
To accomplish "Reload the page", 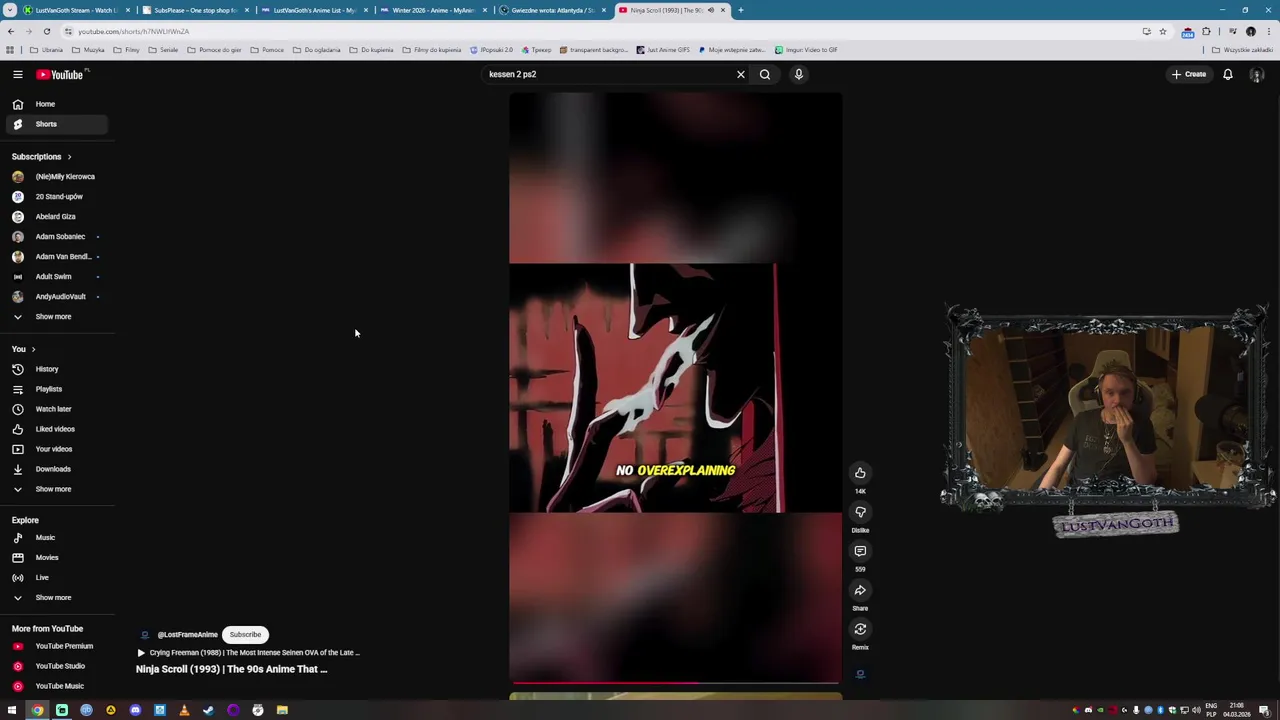I will pos(46,31).
